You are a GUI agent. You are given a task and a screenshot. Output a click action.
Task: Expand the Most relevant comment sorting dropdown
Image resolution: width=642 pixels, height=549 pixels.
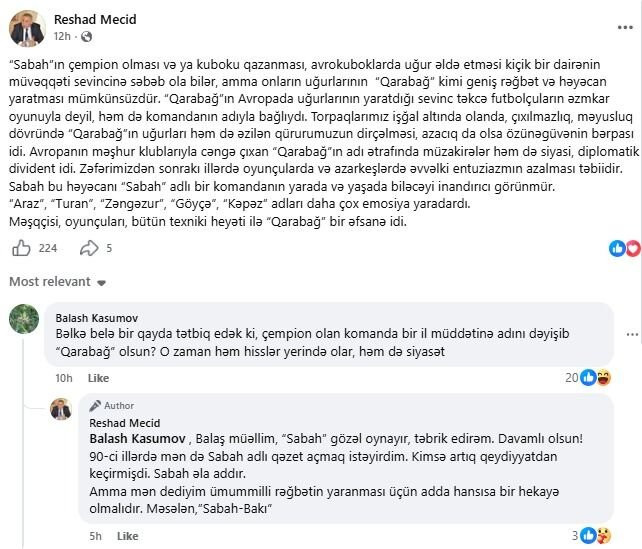pos(56,282)
